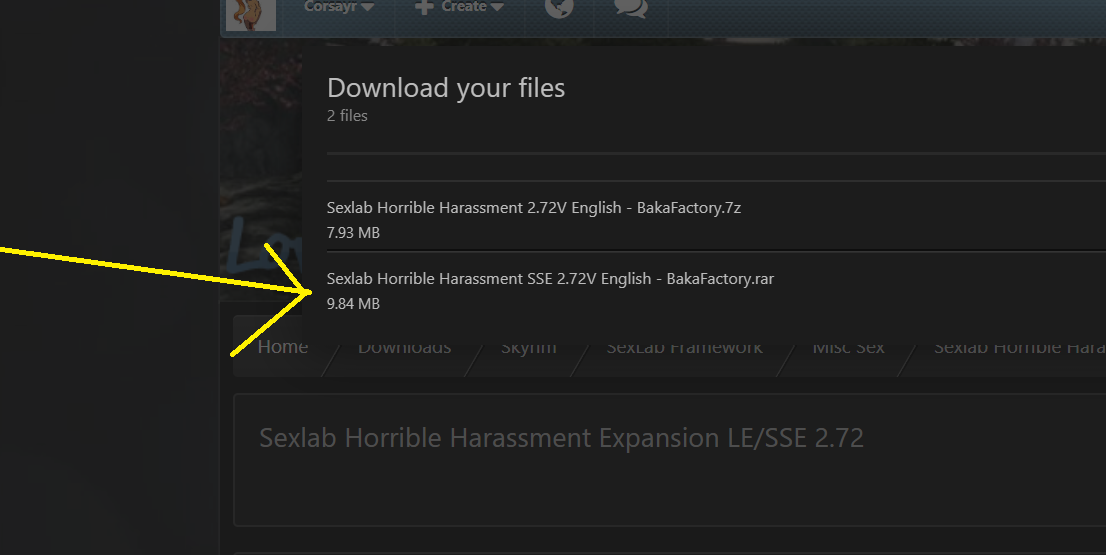Download Sexlab Horrible Harassment 2.72V .7z file
Viewport: 1106px width, 555px height.
534,208
